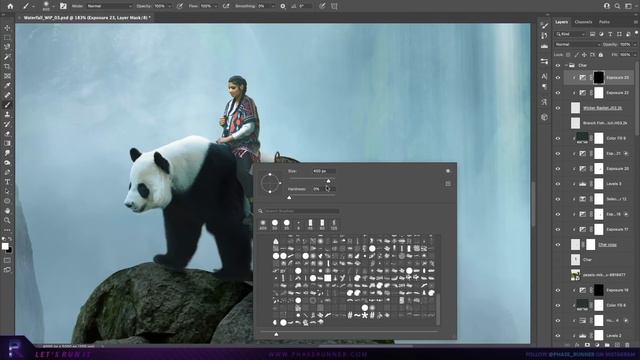Click brush preset panel scrollbar

438,310
